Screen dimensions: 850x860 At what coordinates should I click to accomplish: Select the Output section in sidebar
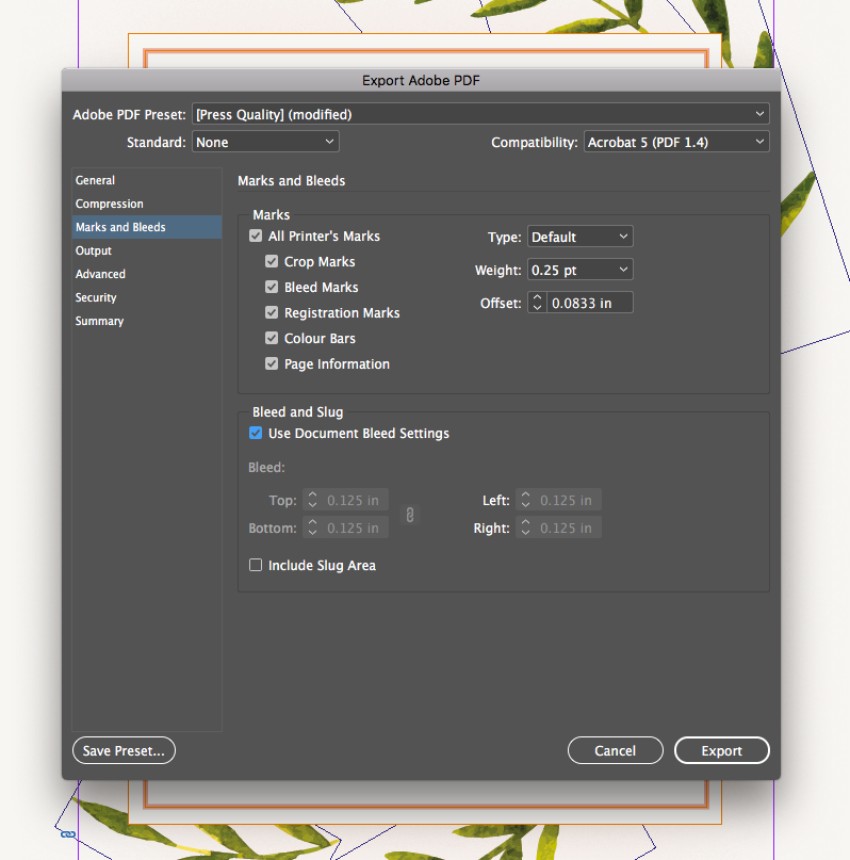(x=94, y=251)
